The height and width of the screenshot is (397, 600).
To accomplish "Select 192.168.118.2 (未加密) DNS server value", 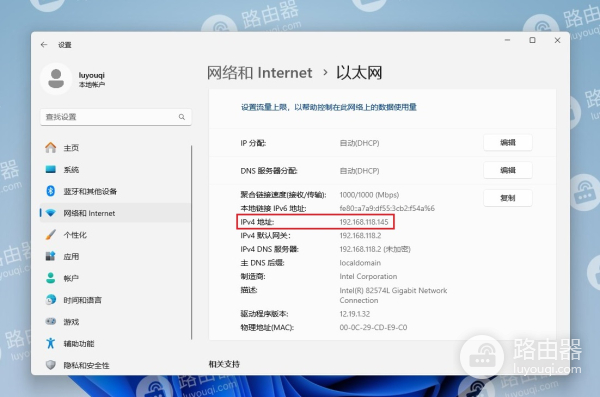I will [x=375, y=249].
